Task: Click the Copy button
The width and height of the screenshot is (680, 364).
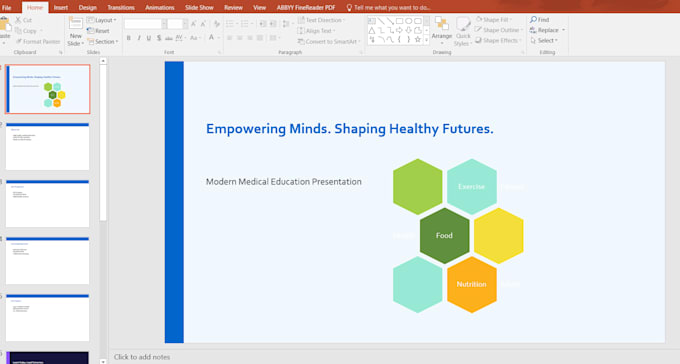Action: click(x=26, y=31)
